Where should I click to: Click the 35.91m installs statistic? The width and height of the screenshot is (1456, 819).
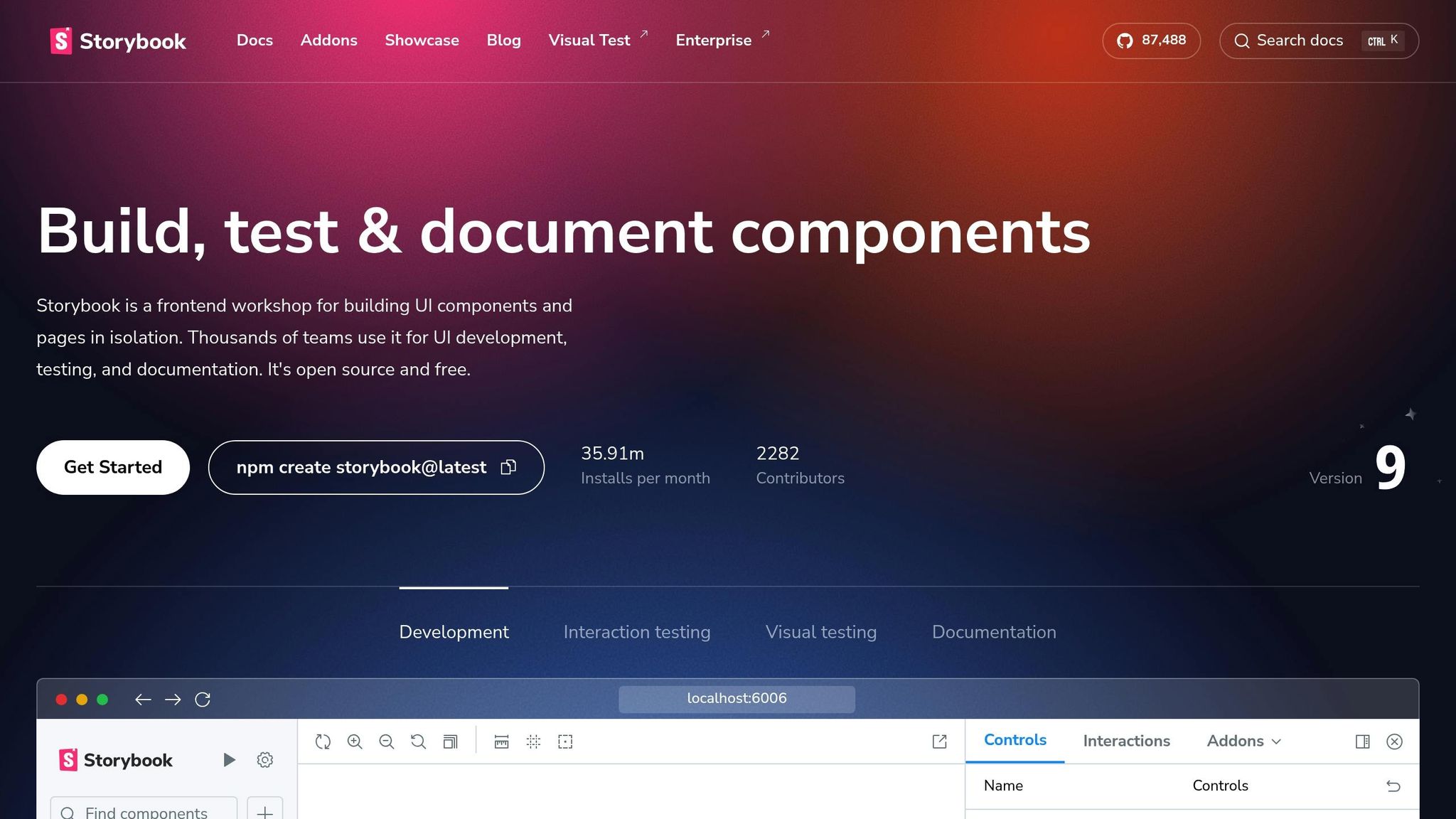tap(645, 465)
